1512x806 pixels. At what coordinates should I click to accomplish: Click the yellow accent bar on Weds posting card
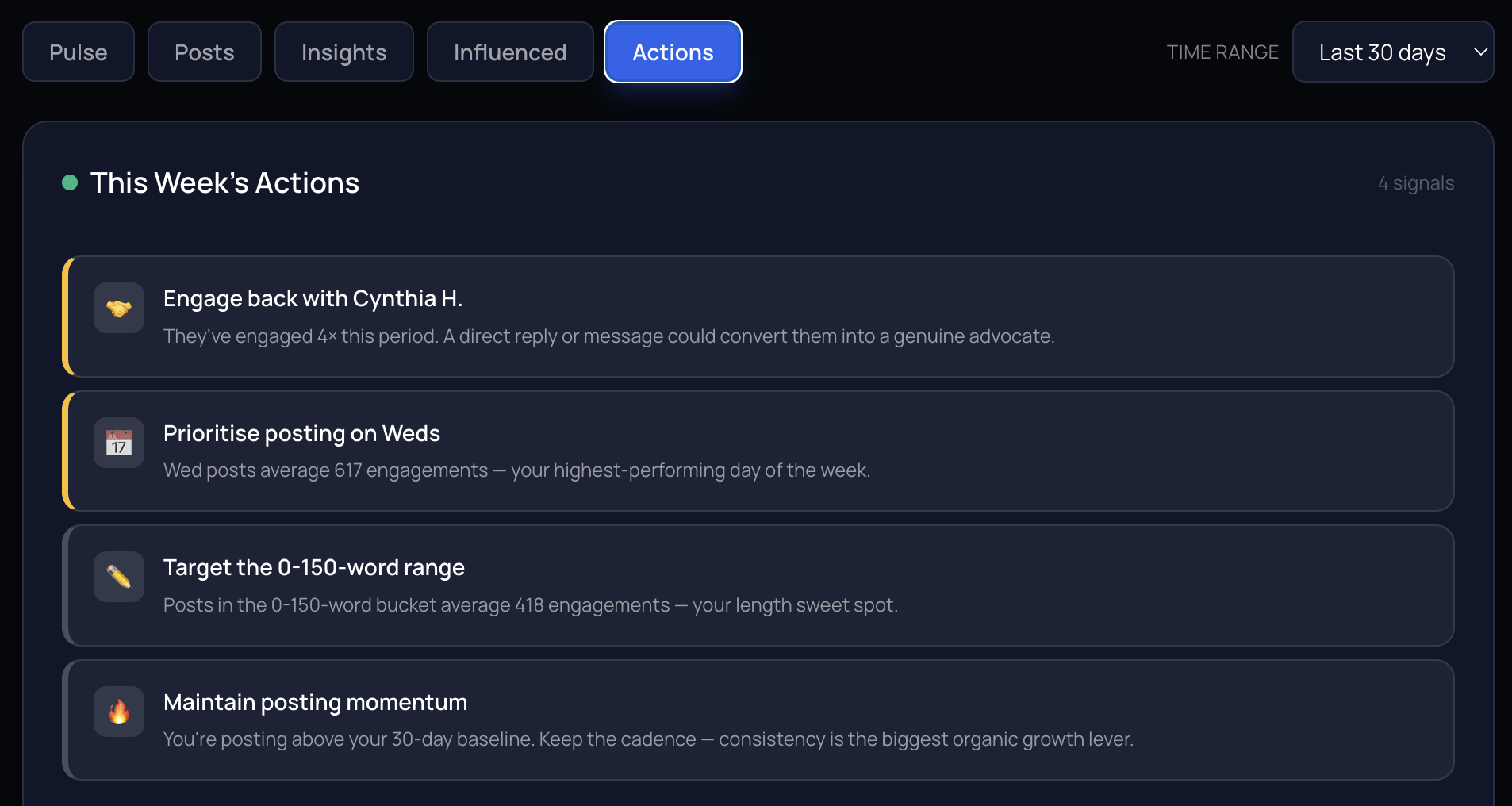[67, 451]
